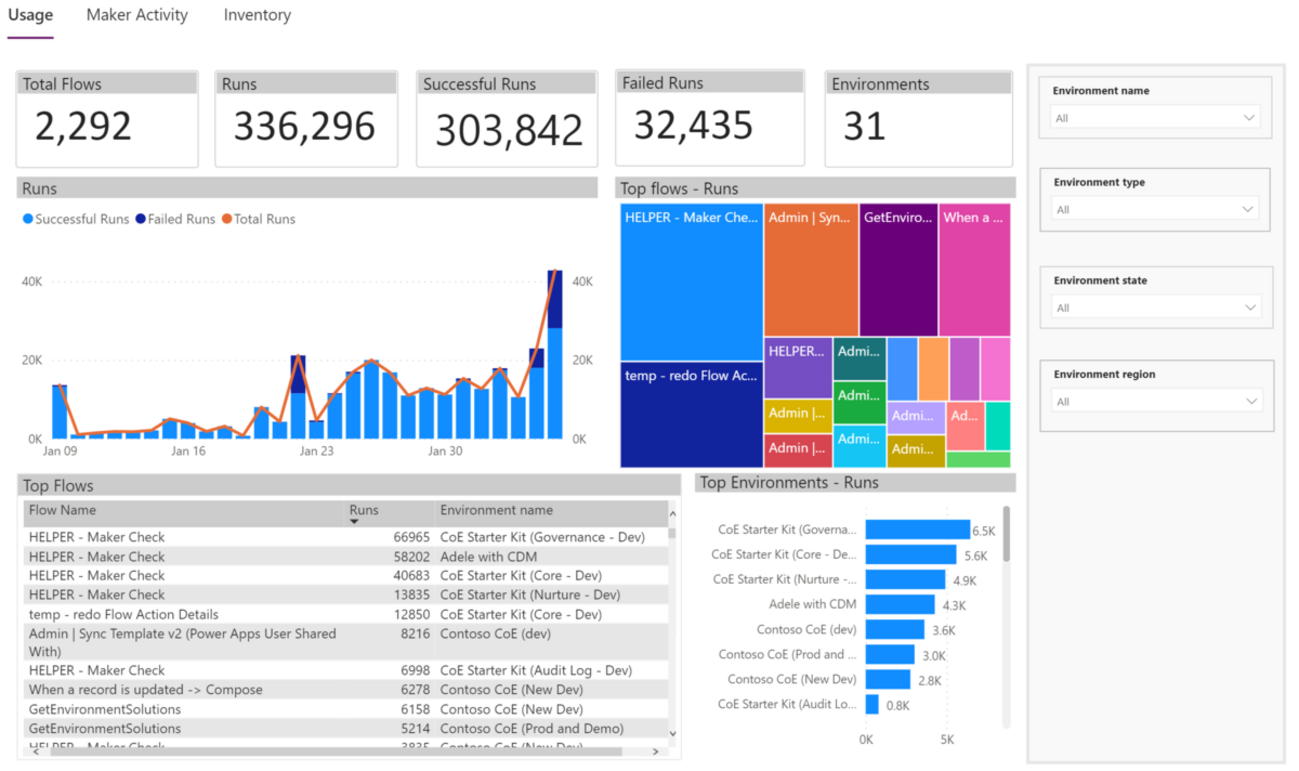Open the Environment type dropdown
1299x771 pixels.
[1154, 209]
